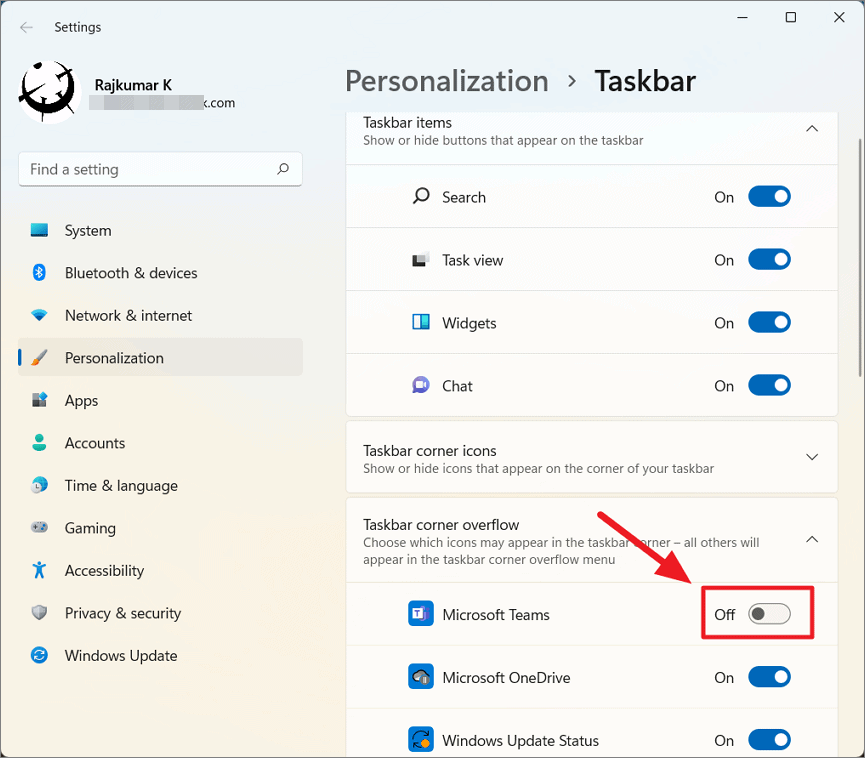Collapse the Taskbar items section
Image resolution: width=865 pixels, height=758 pixels.
pyautogui.click(x=812, y=129)
